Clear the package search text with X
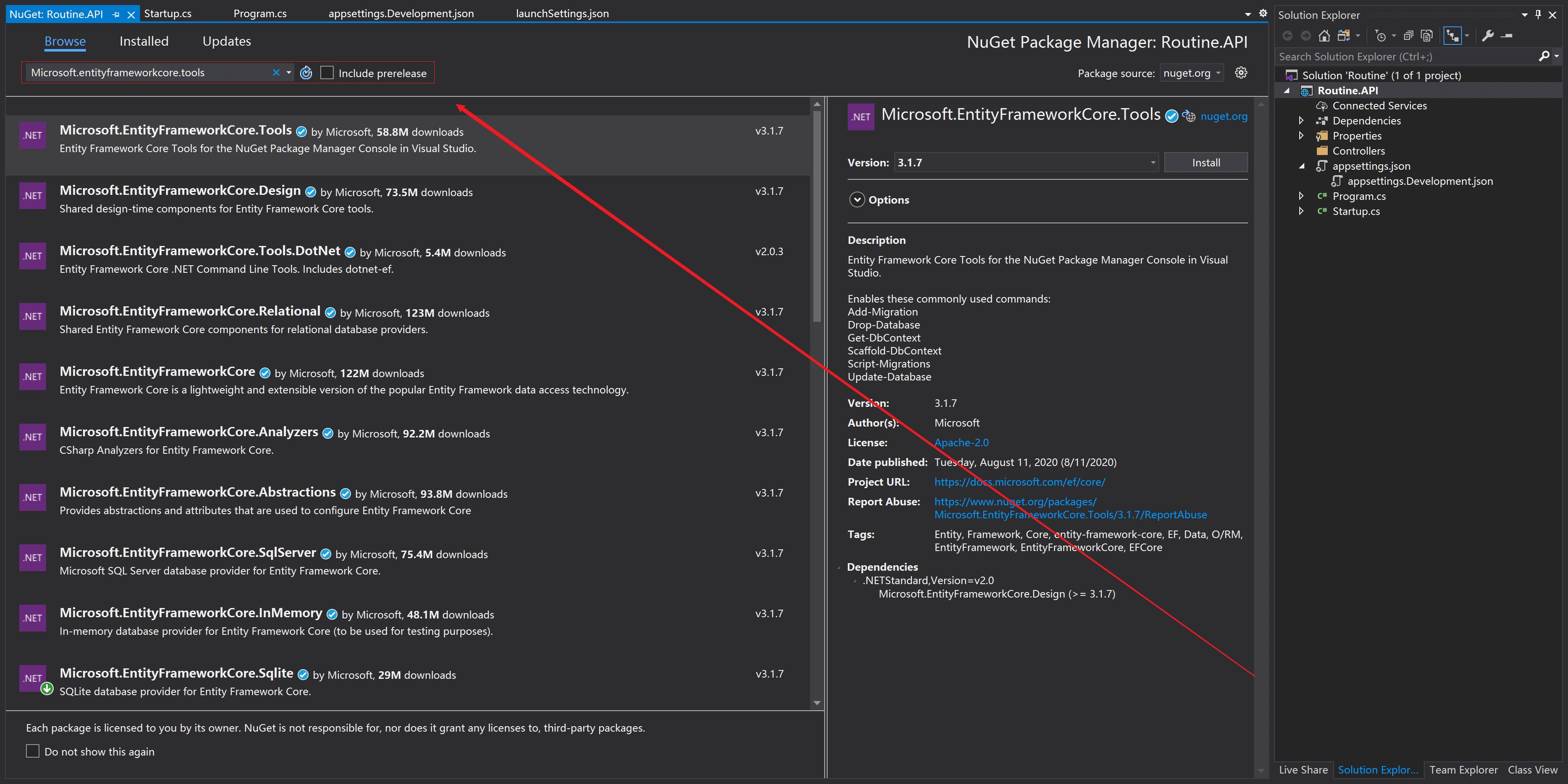The height and width of the screenshot is (784, 1568). 276,73
